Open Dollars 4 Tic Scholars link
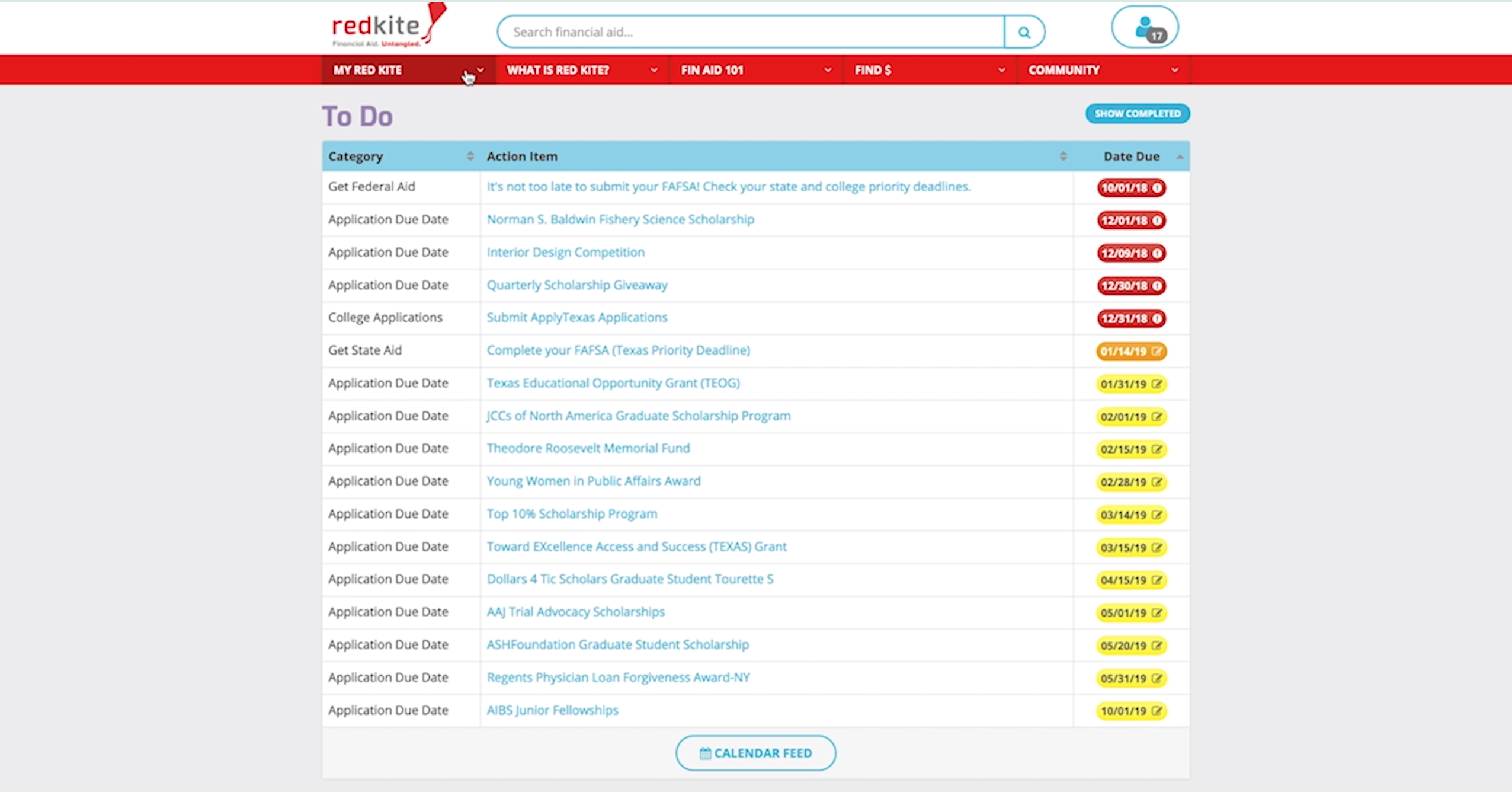Screen dimensions: 1512x792 click(630, 579)
